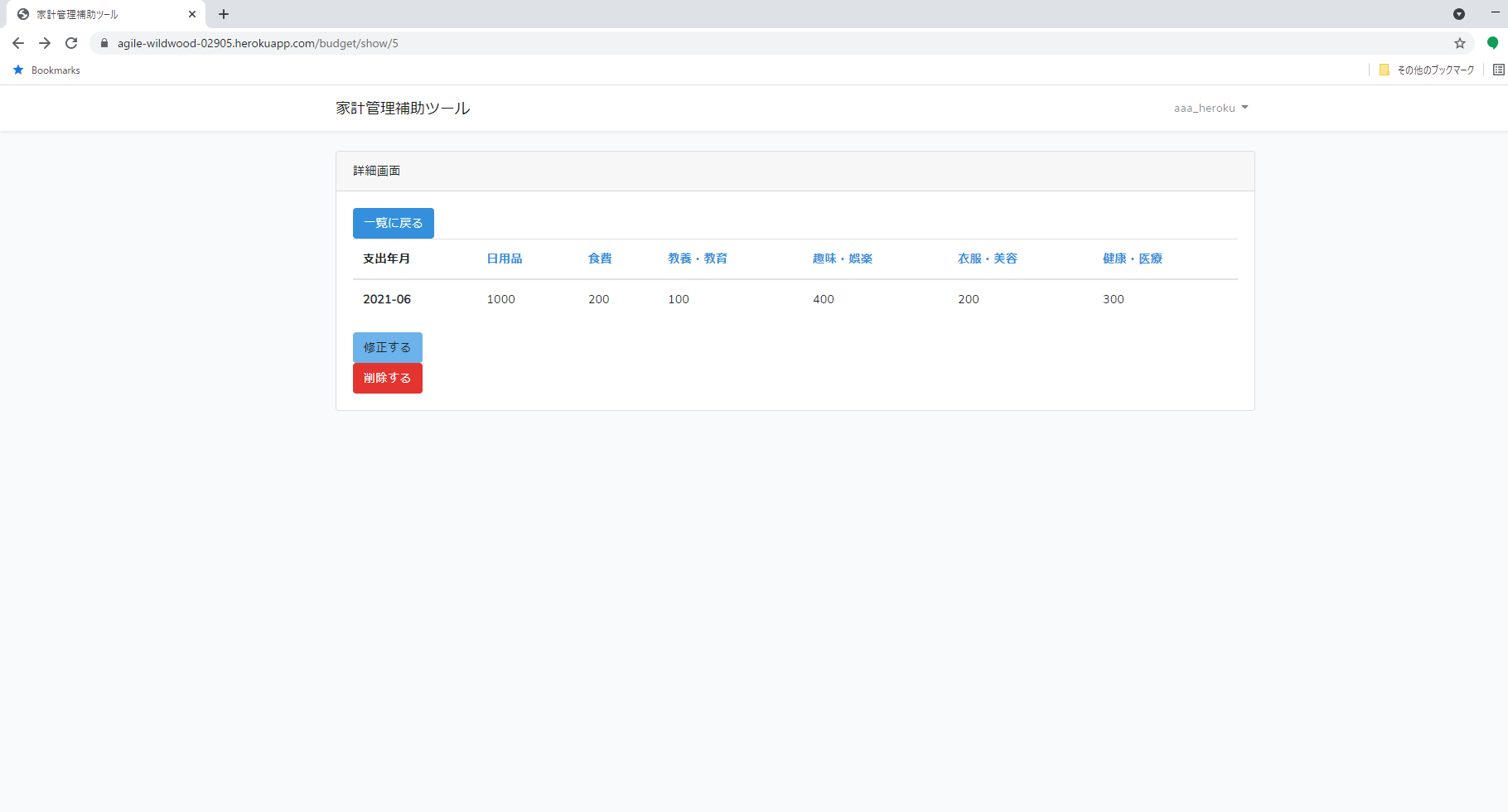Sort by the 日用品 column header
Viewport: 1508px width, 812px height.
point(505,259)
